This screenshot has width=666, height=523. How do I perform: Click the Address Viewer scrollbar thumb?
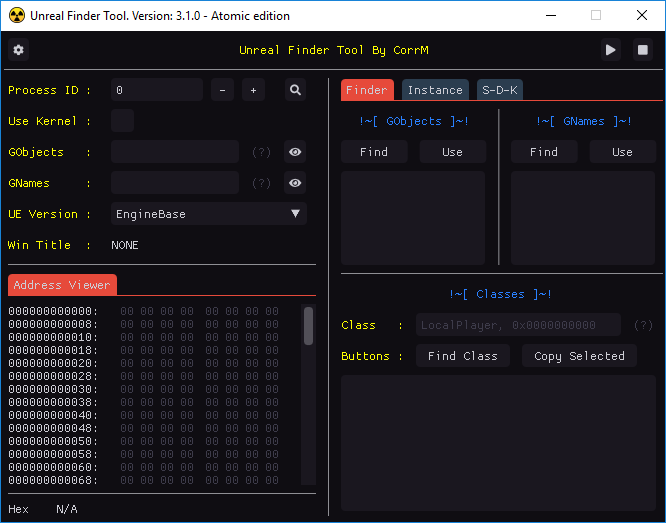pyautogui.click(x=309, y=326)
